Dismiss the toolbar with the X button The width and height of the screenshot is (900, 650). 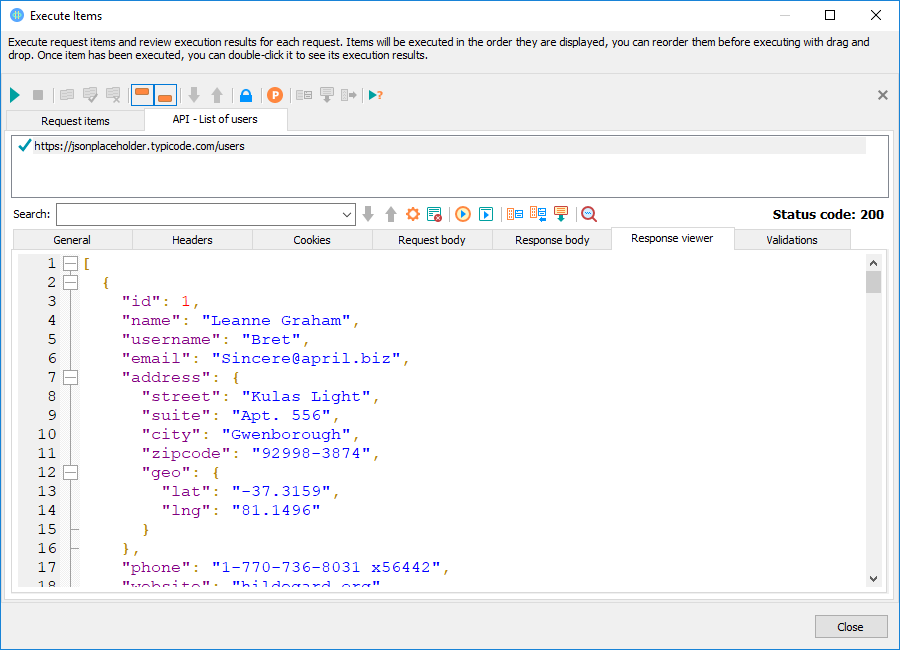pos(882,94)
